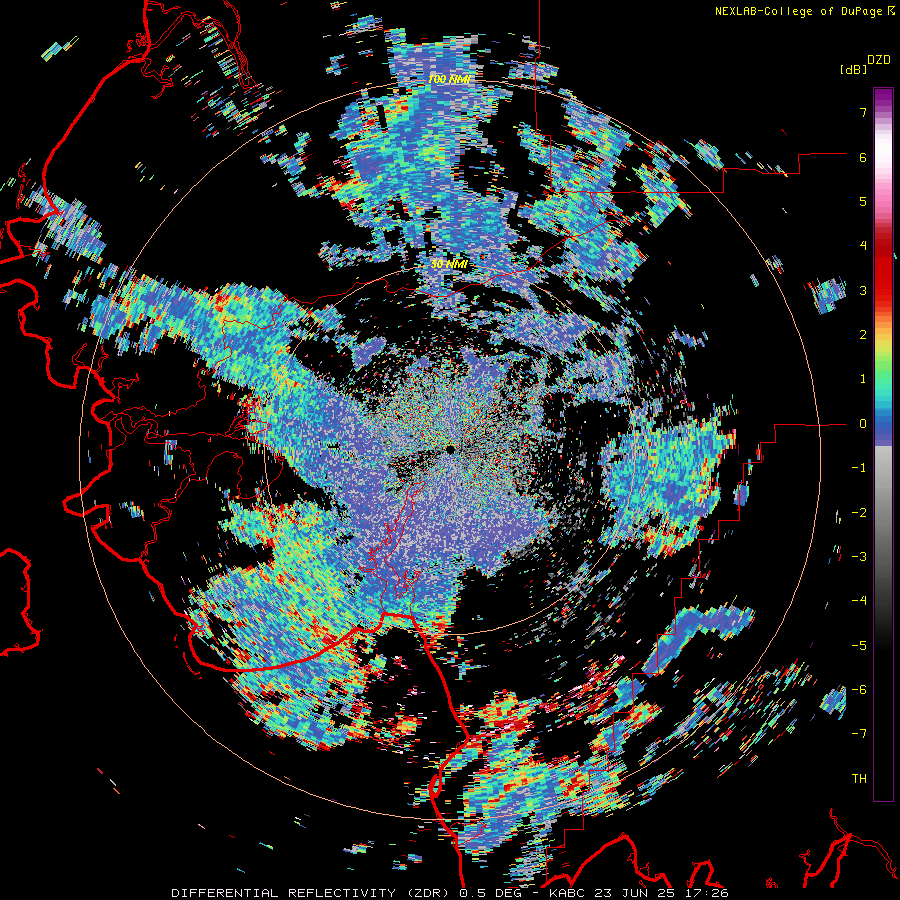900x900 pixels.
Task: Click the "-7" value on the dB scale
Action: tap(859, 734)
